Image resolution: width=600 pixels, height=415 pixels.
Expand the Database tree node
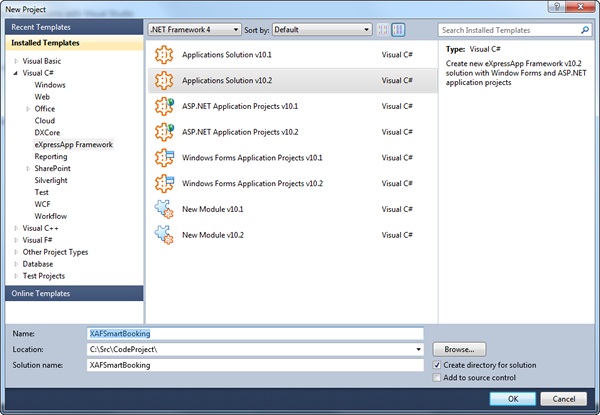coord(16,264)
